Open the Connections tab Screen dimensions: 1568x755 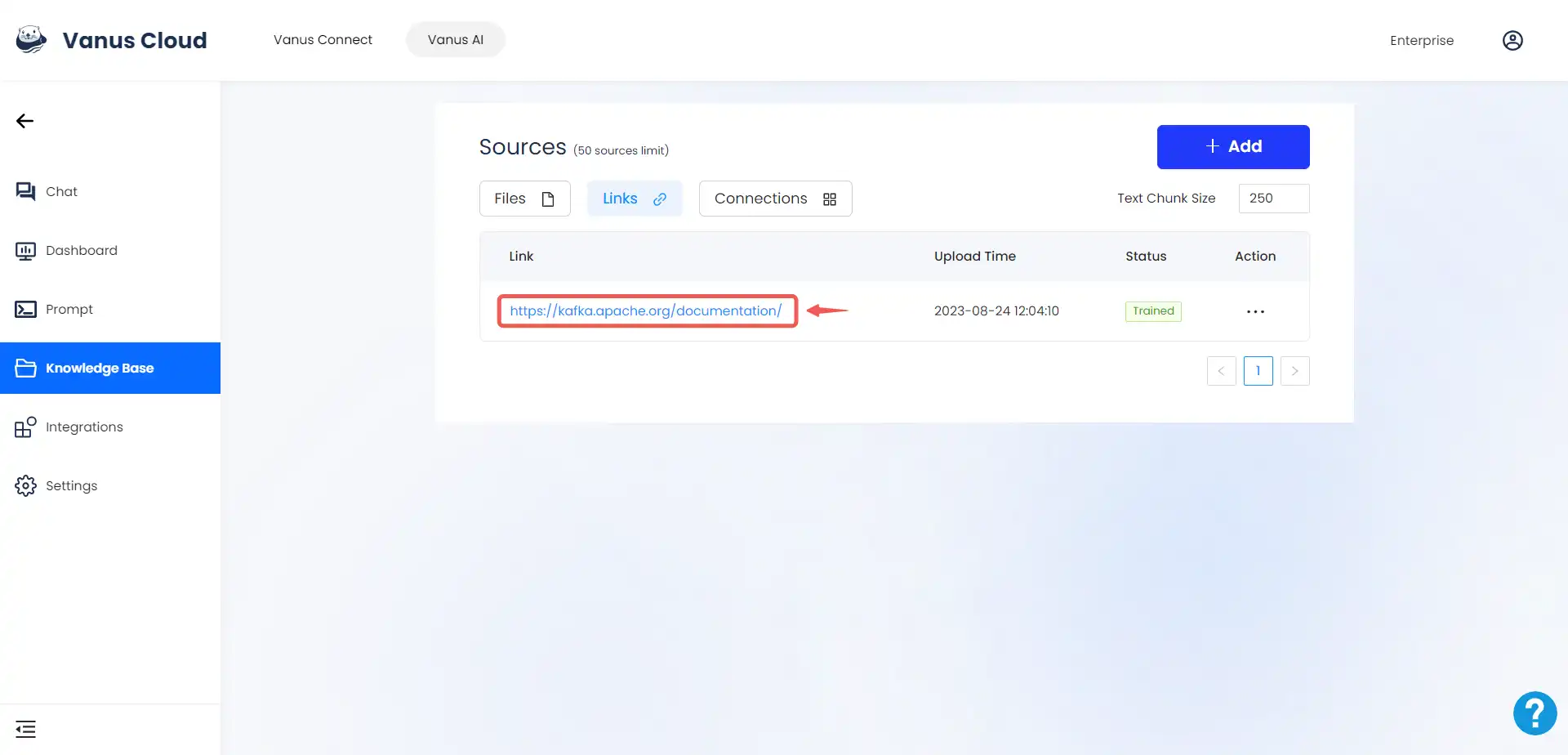[x=775, y=199]
